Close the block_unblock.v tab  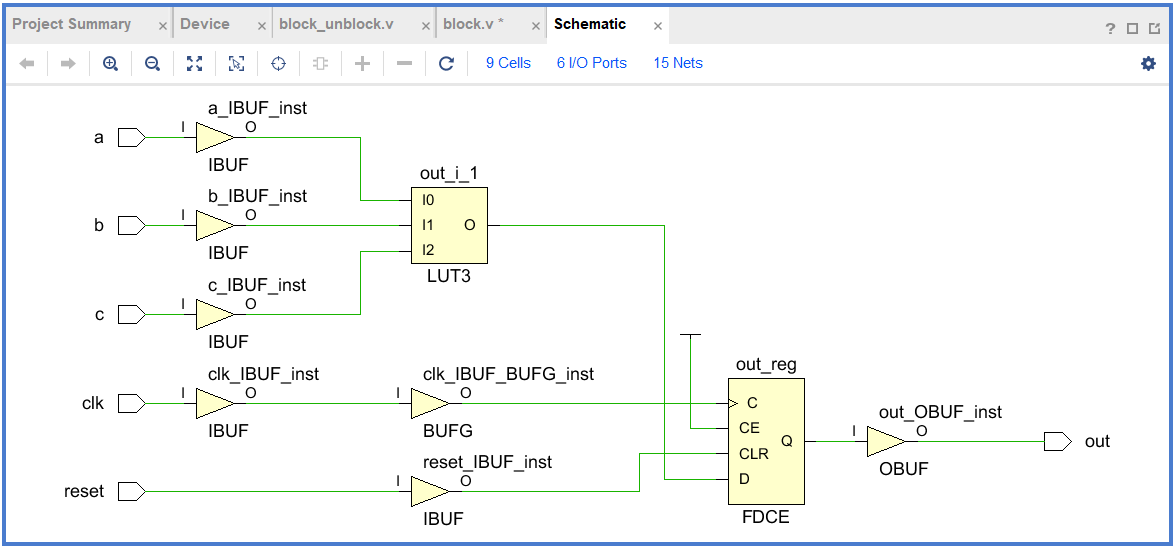(425, 25)
